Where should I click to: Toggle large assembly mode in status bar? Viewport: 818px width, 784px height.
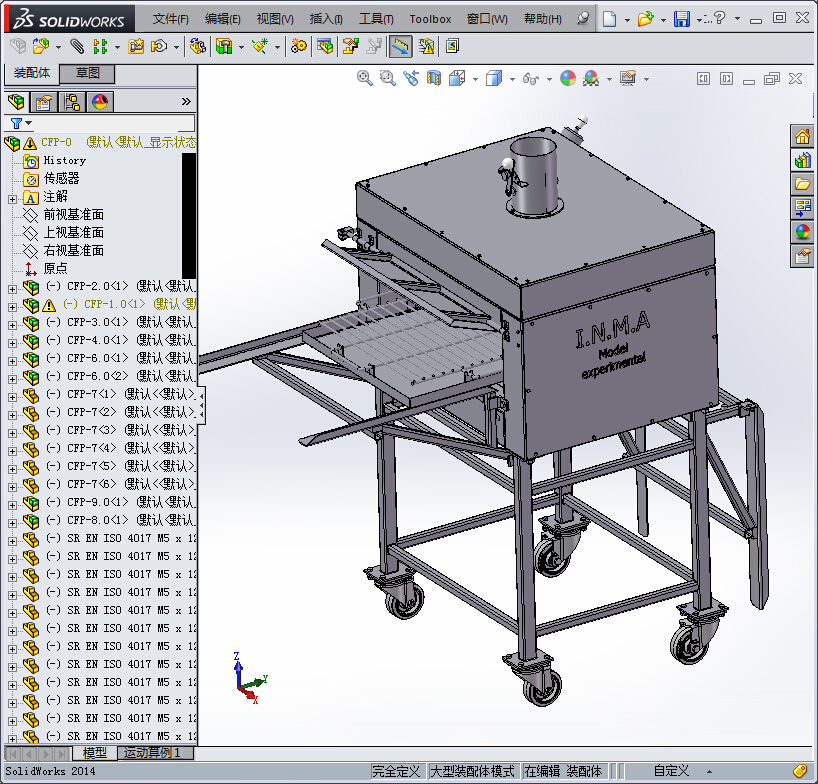(472, 771)
